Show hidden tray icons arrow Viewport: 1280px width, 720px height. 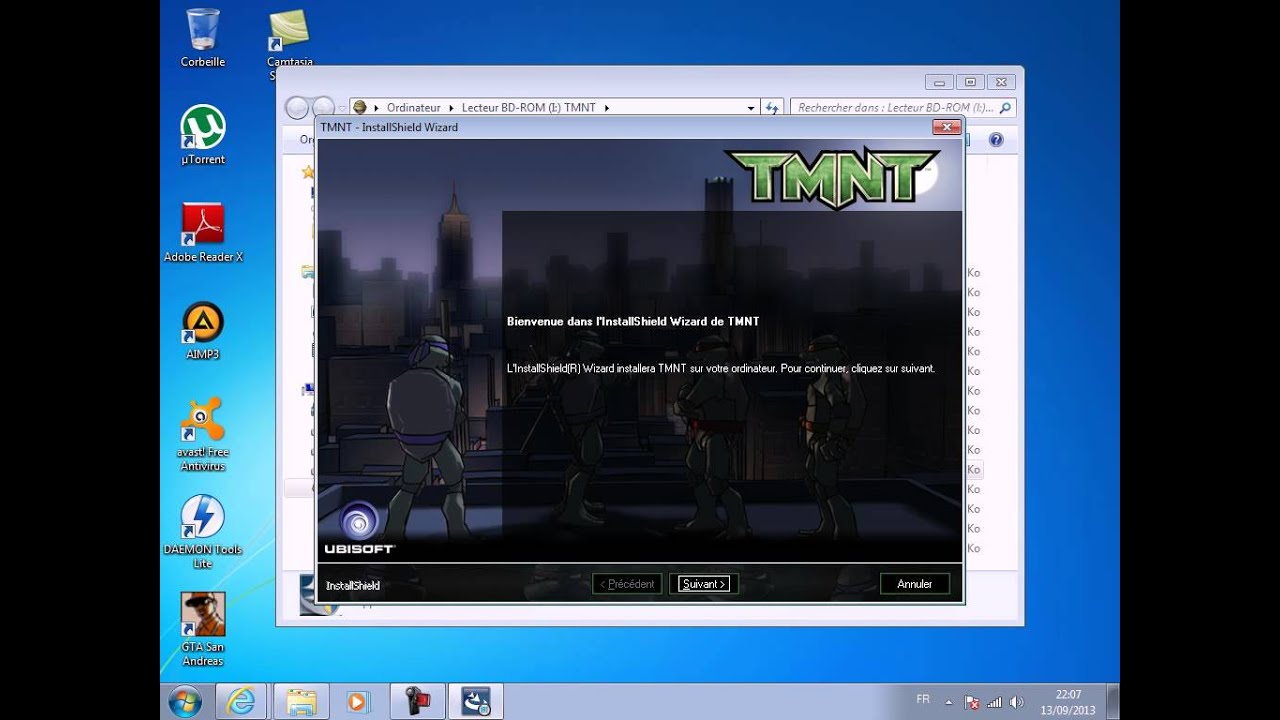949,702
